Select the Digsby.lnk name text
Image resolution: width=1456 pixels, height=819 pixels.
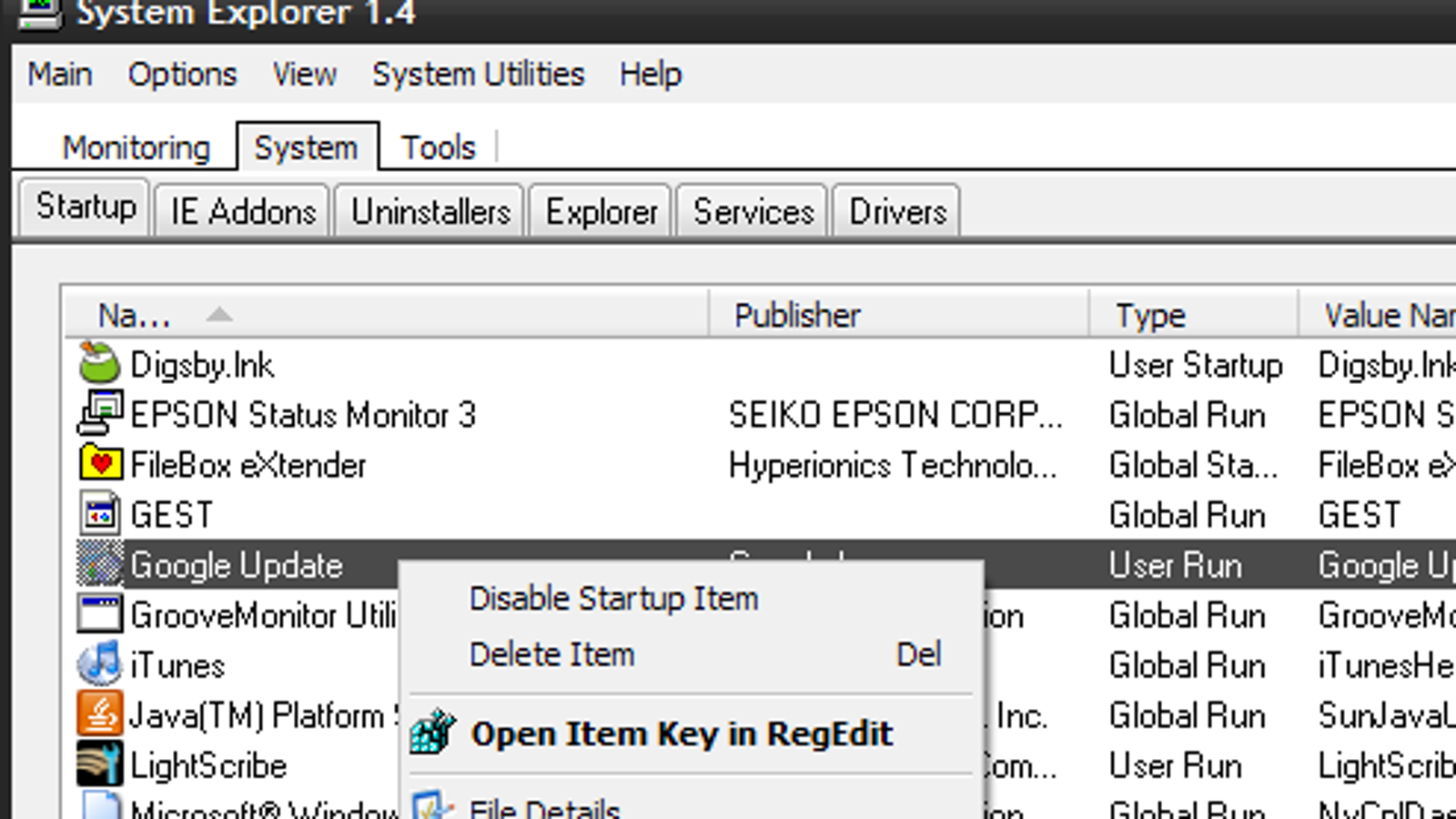[x=202, y=365]
